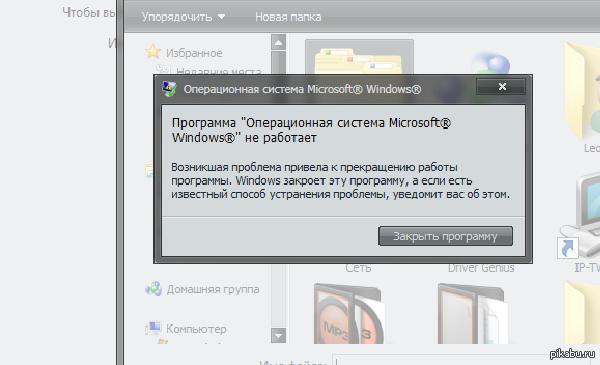Select "Компьютер" in the navigation pane
600x365 pixels.
click(196, 329)
